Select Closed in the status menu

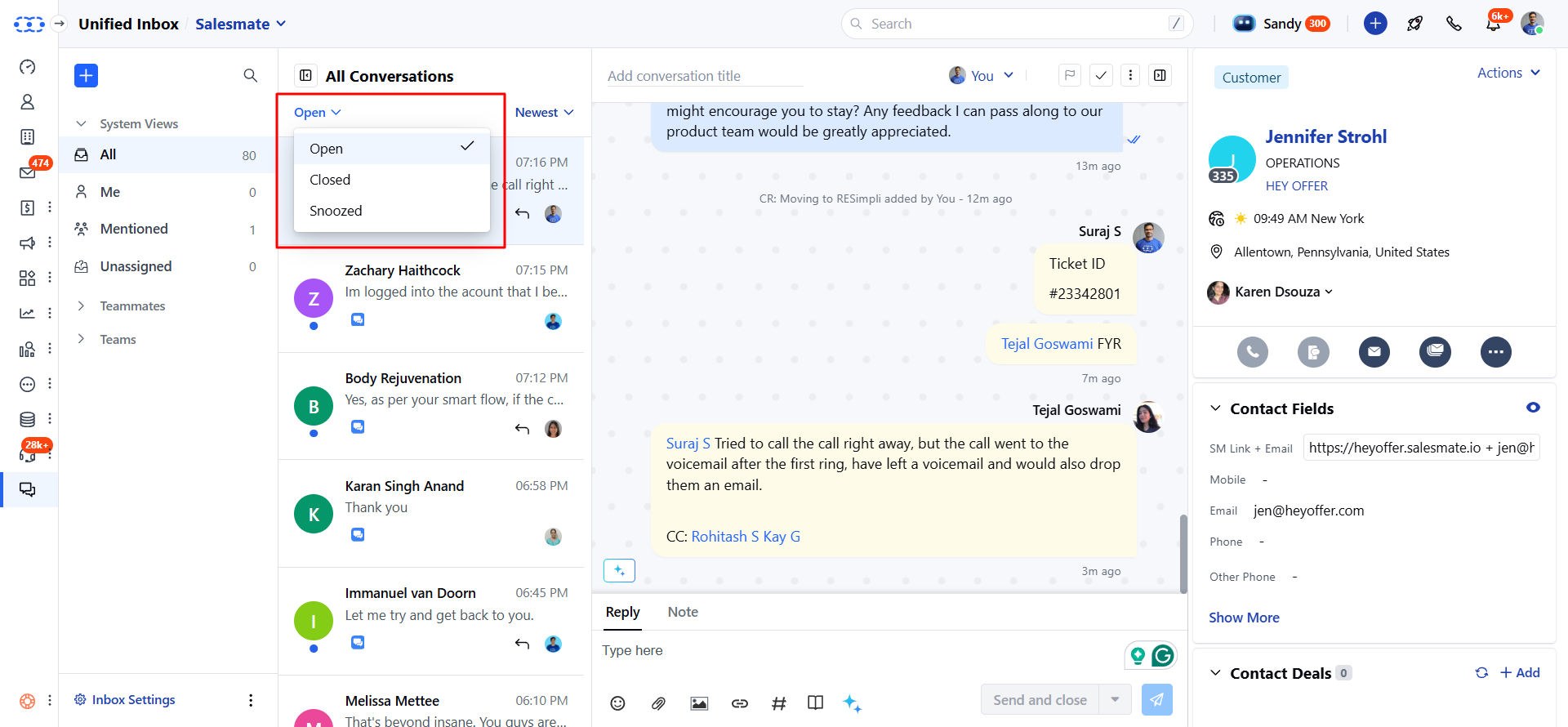tap(392, 180)
